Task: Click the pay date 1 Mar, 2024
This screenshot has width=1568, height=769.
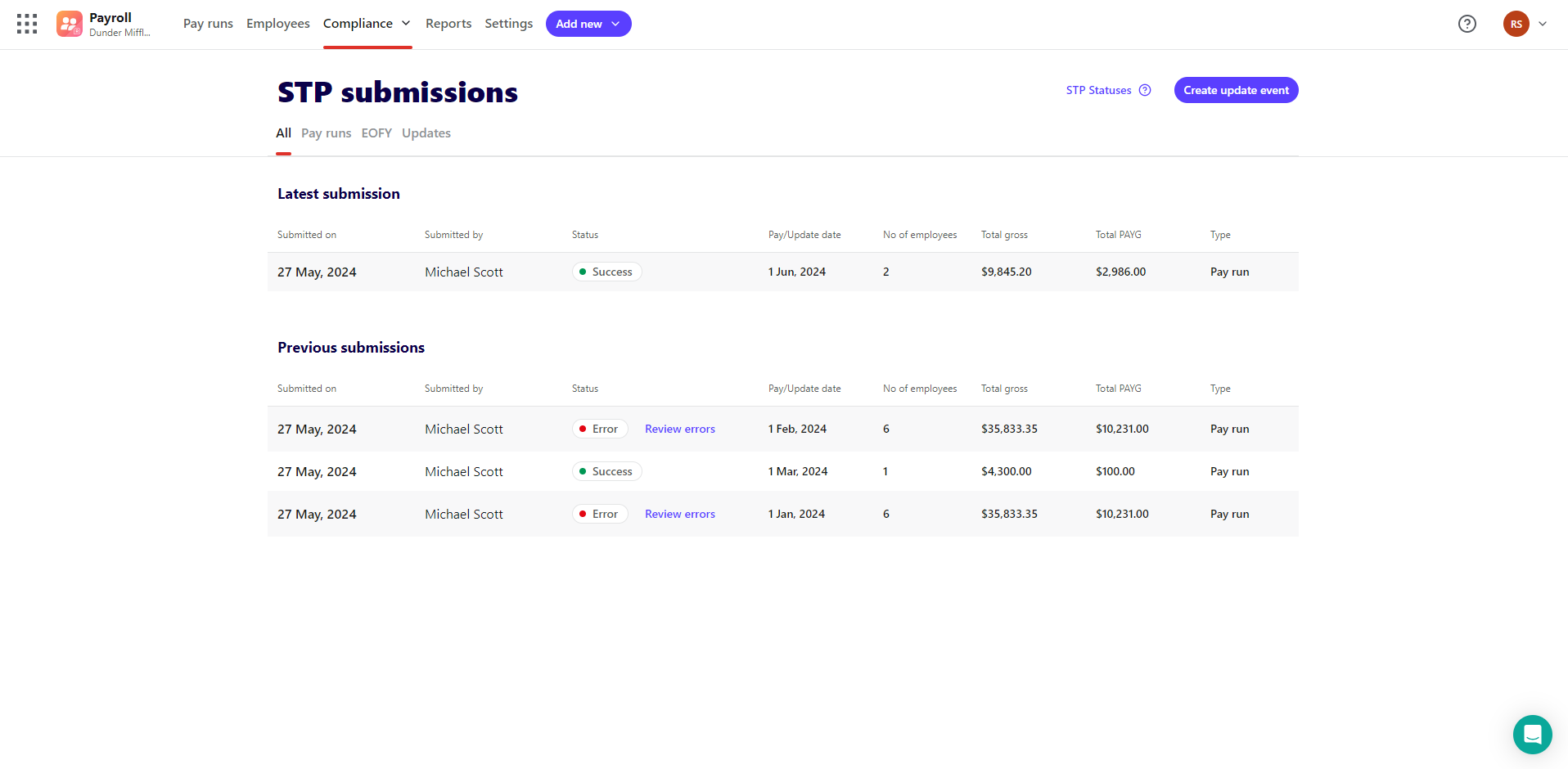Action: (798, 471)
